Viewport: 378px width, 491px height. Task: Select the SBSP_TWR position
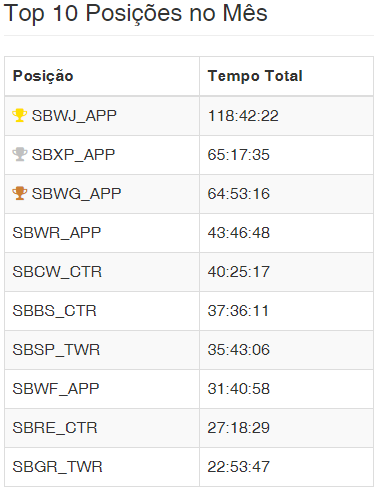coord(56,350)
